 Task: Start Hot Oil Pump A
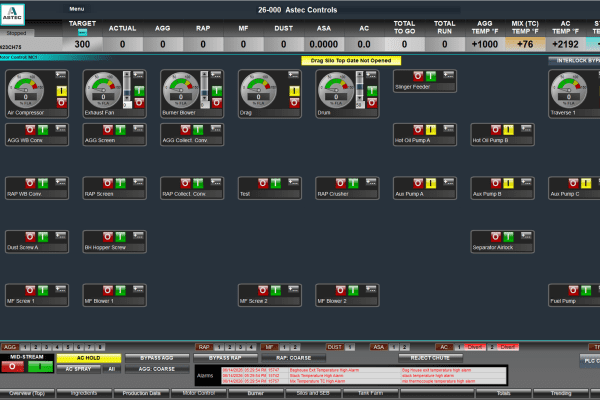pos(431,130)
